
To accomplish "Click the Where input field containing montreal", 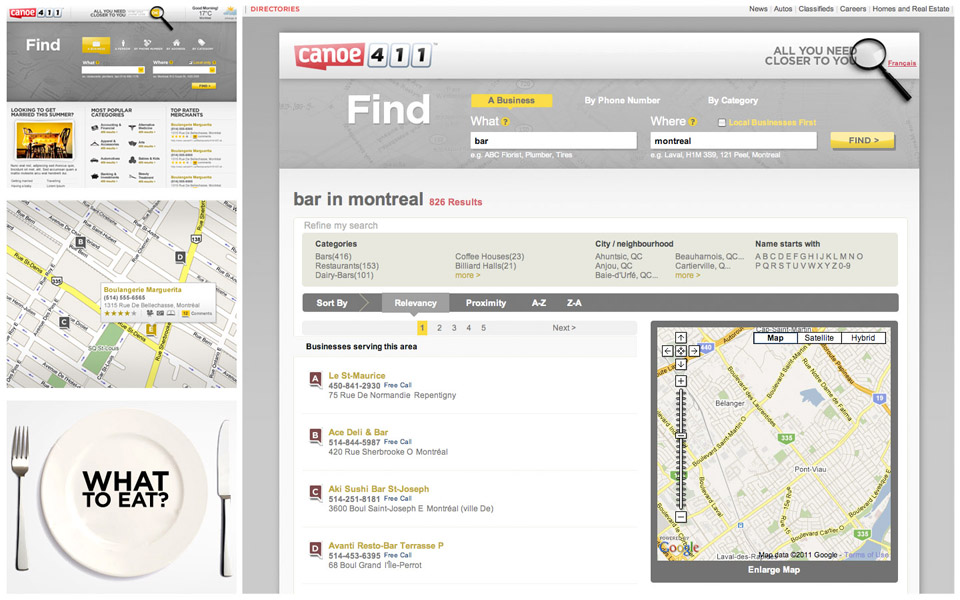I will (x=733, y=141).
